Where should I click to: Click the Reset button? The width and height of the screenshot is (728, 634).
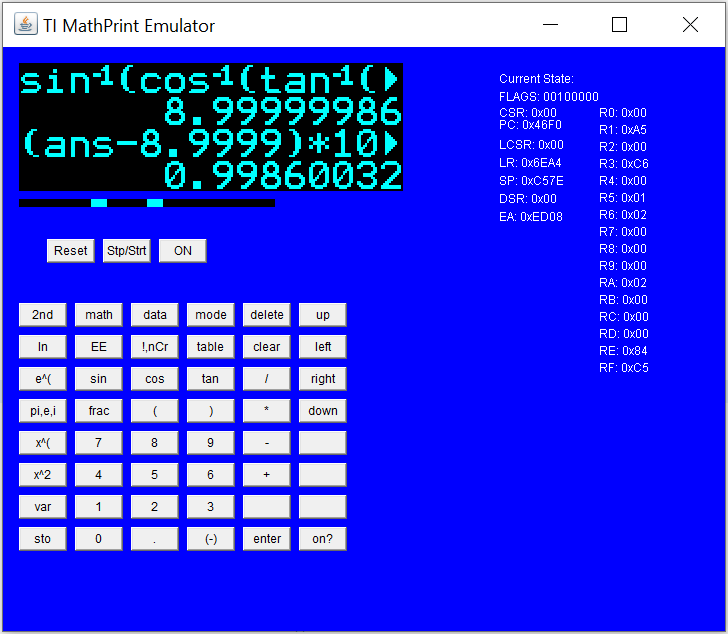click(71, 251)
